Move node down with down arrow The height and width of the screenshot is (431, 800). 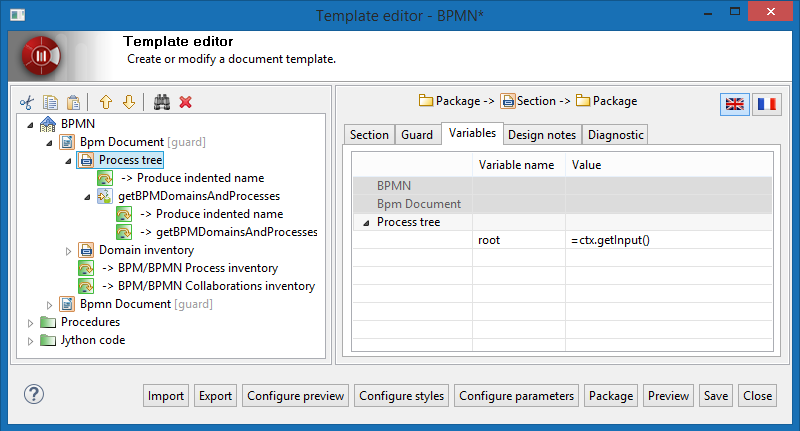click(129, 103)
